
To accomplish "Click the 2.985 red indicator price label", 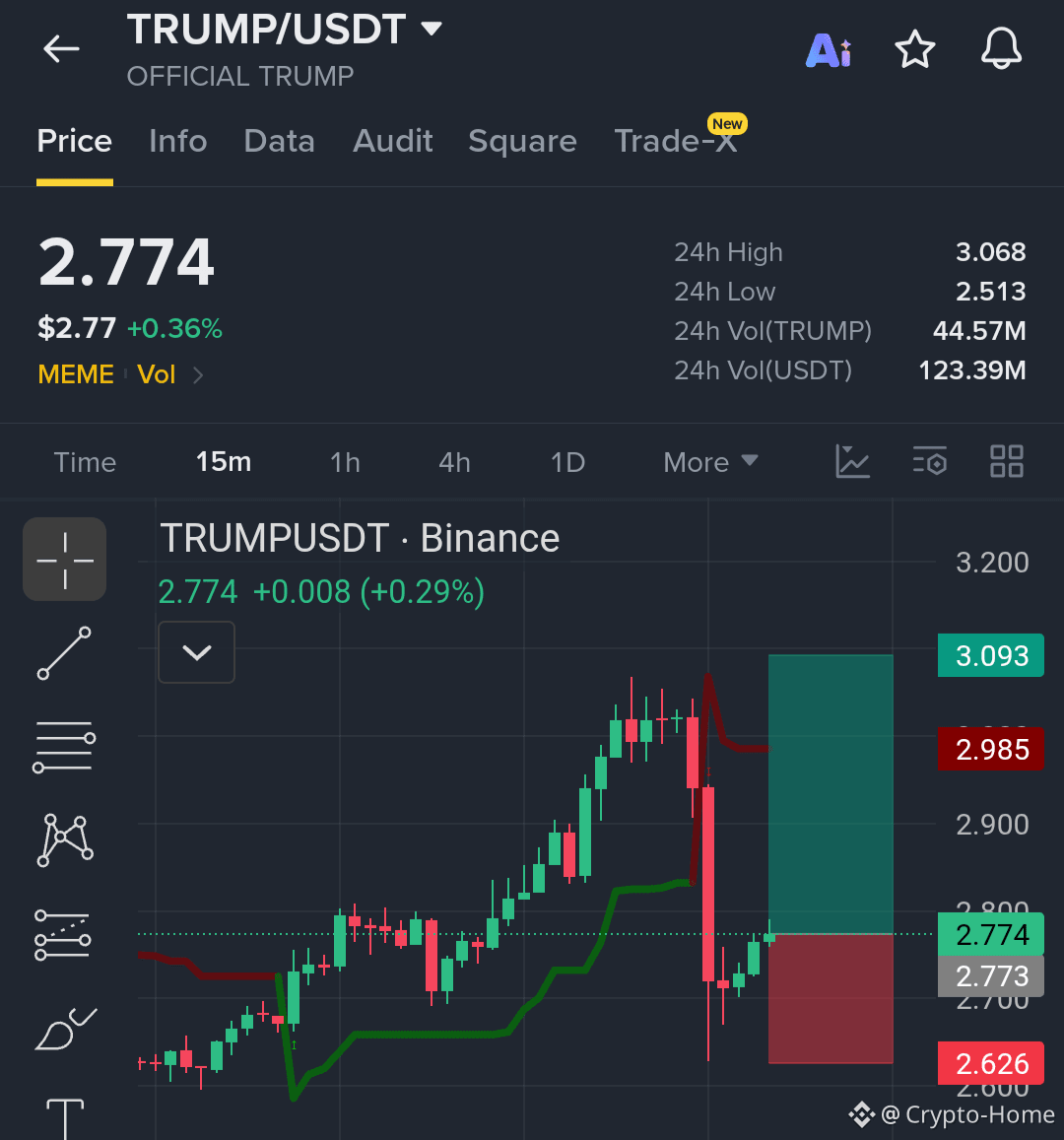I will point(991,749).
